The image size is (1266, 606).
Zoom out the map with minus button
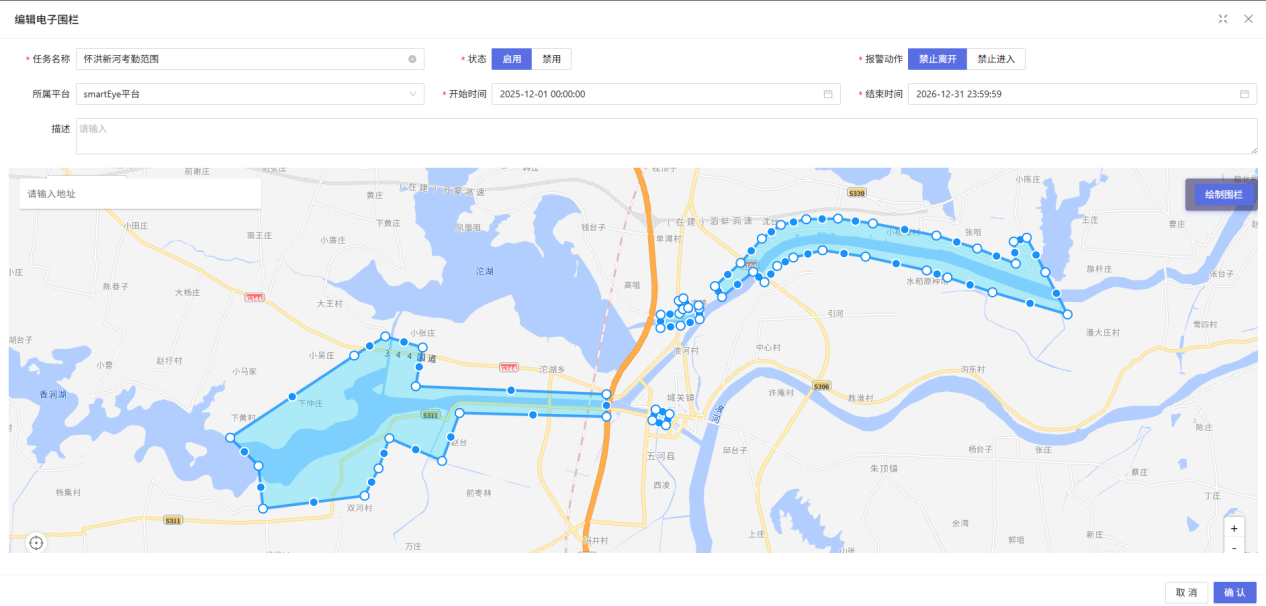coord(1234,547)
